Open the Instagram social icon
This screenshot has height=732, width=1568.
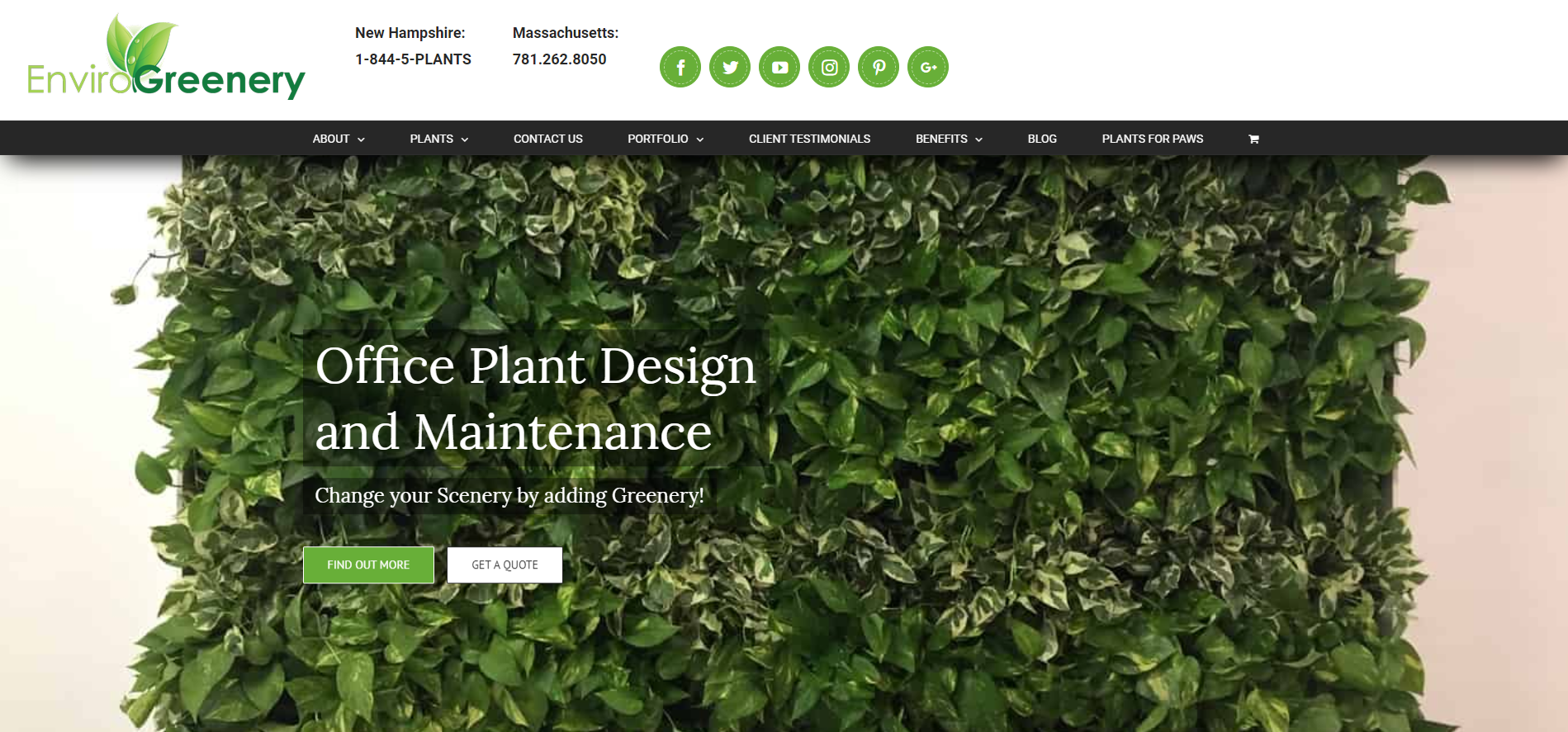click(x=829, y=67)
